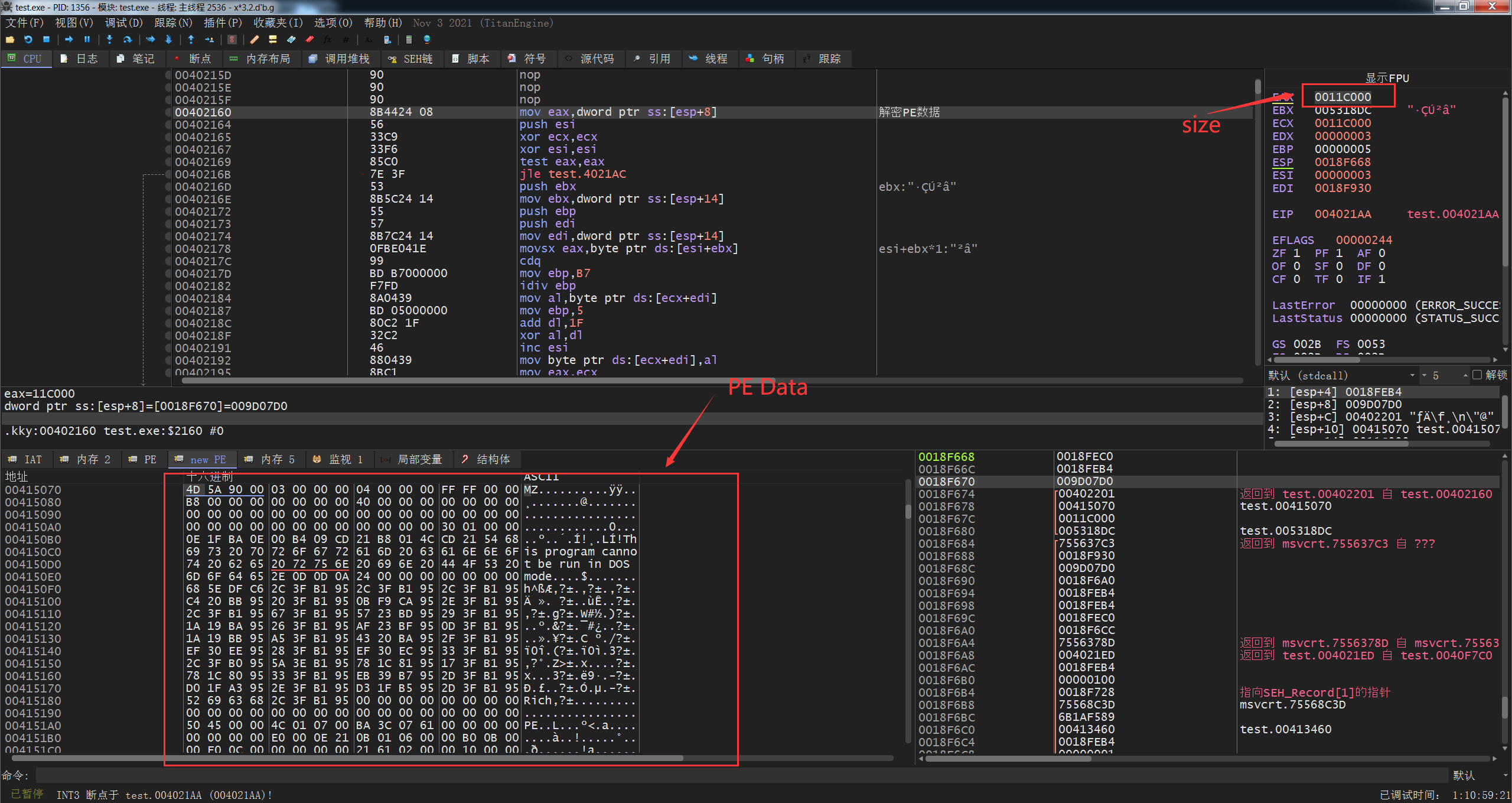
Task: Toggle breakpoint bullet at address 00402178
Action: [x=168, y=249]
